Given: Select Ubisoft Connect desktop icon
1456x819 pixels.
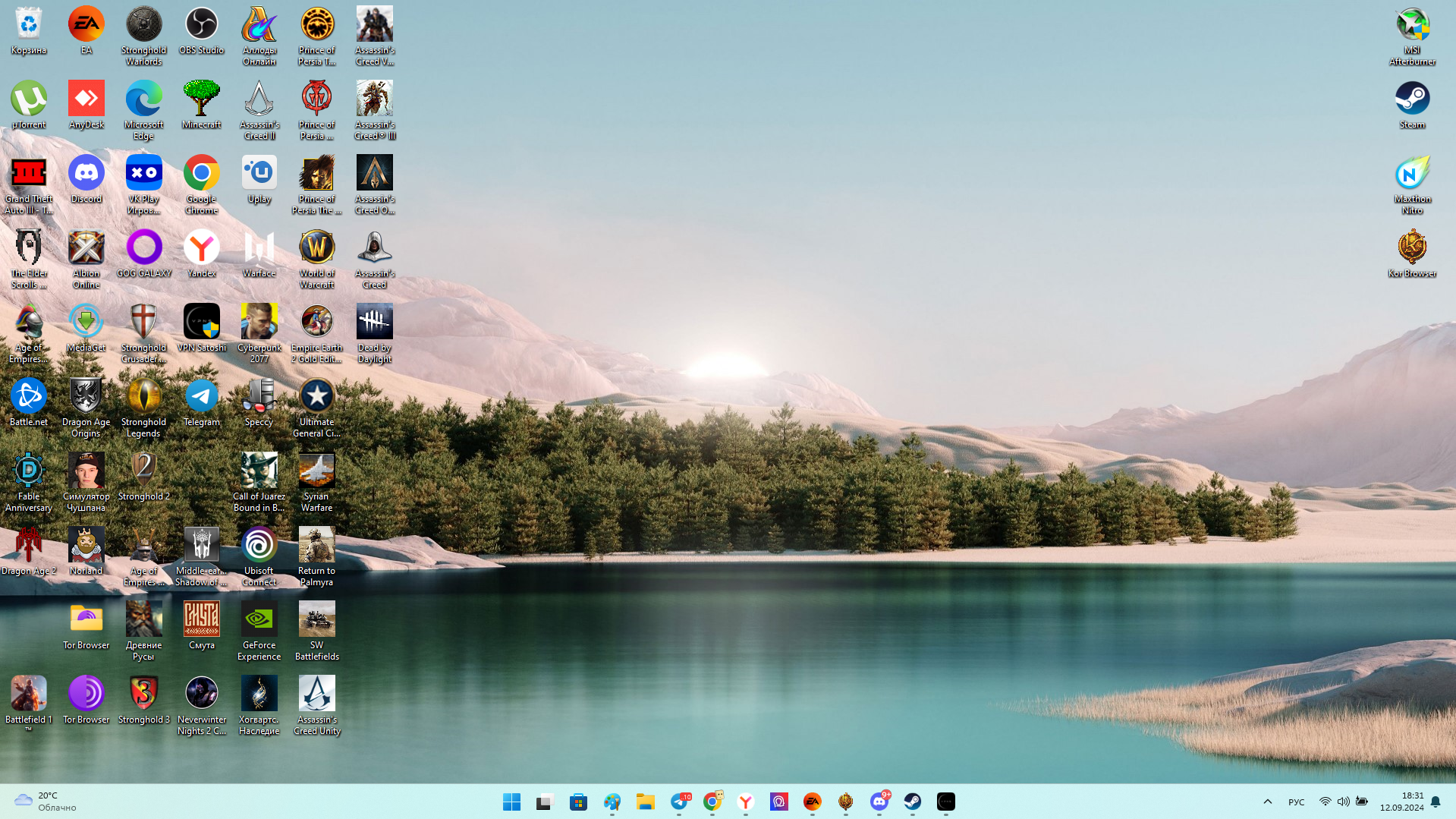Looking at the screenshot, I should 259,557.
